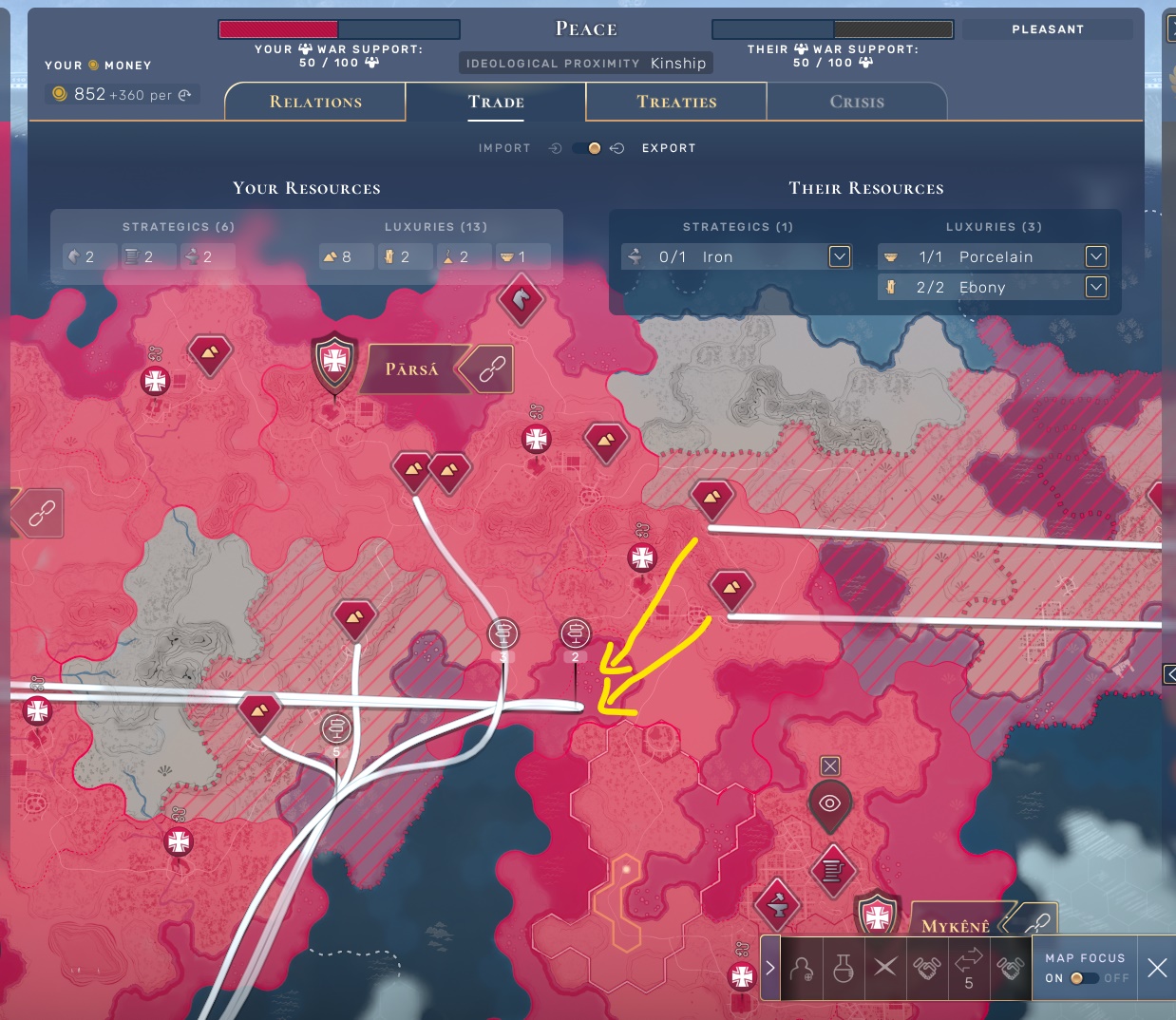The width and height of the screenshot is (1176, 1020).
Task: Click the Pārsá city name banner
Action: tap(411, 369)
